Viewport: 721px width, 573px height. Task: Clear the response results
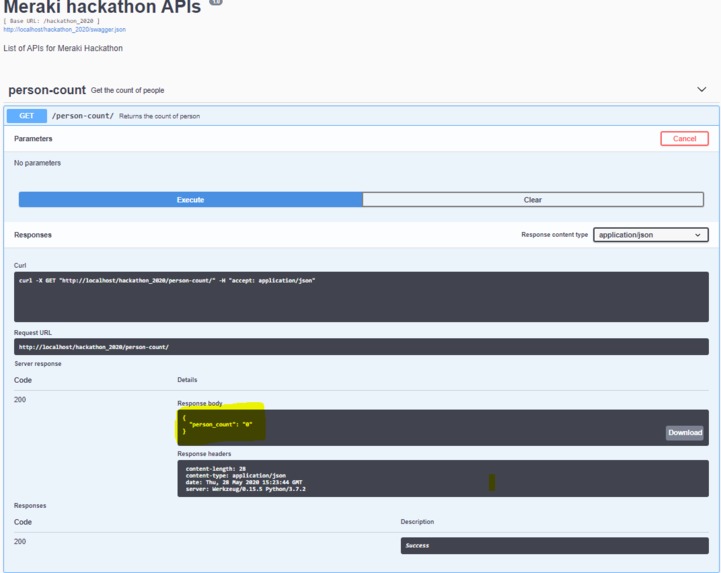point(533,200)
